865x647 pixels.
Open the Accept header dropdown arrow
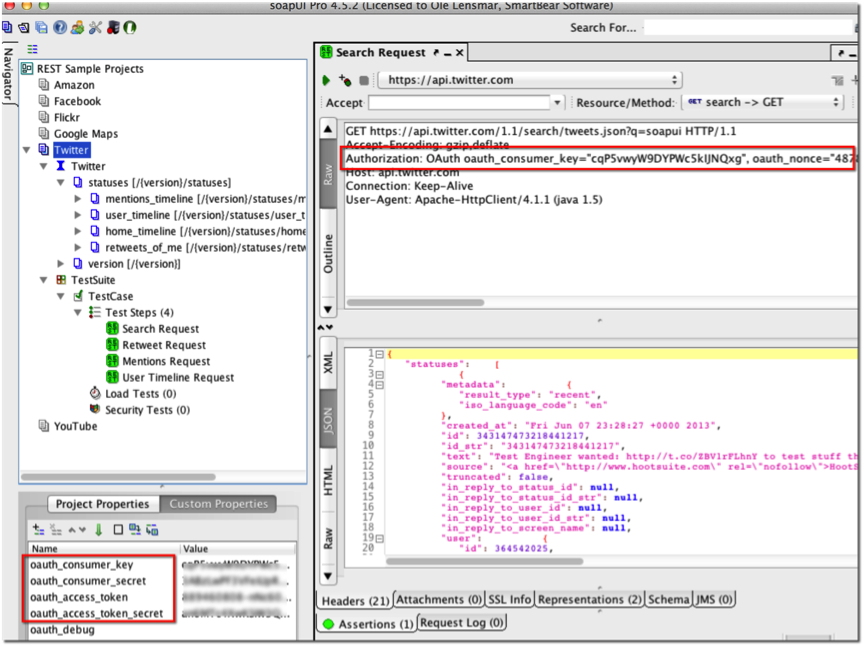coord(557,103)
